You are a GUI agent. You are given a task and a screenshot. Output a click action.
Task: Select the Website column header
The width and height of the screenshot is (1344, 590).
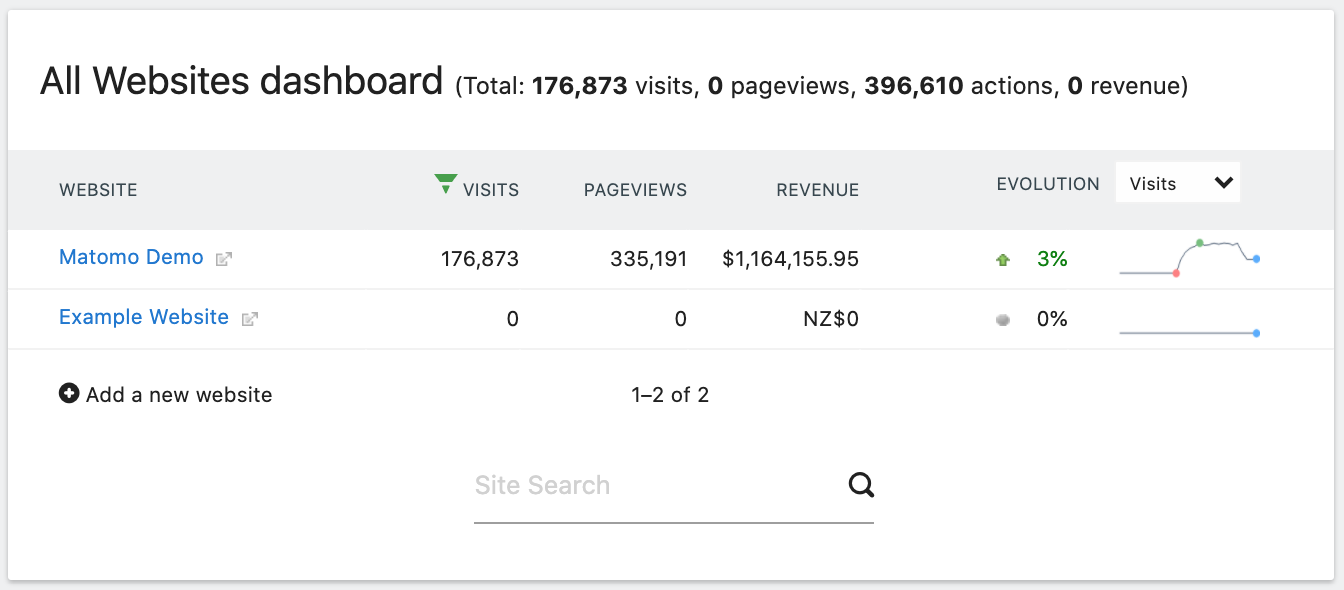[98, 189]
